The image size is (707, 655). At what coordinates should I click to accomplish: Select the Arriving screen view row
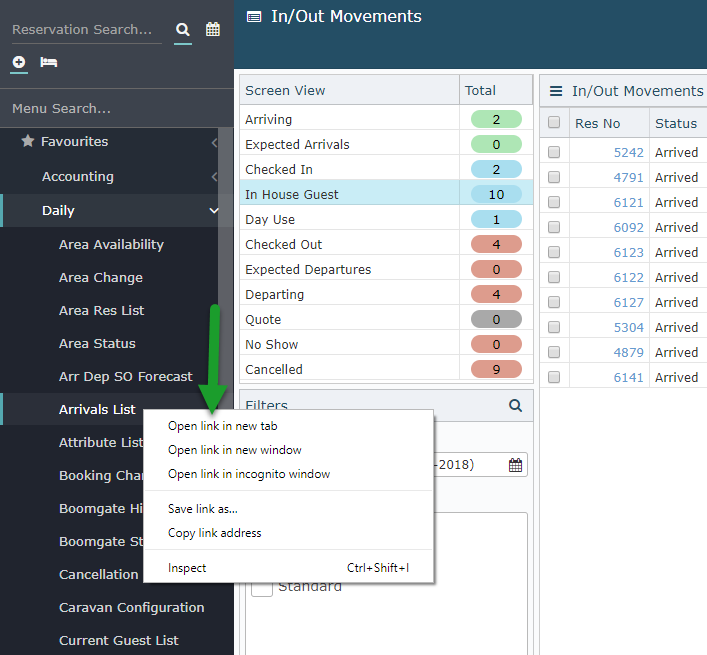pyautogui.click(x=386, y=119)
